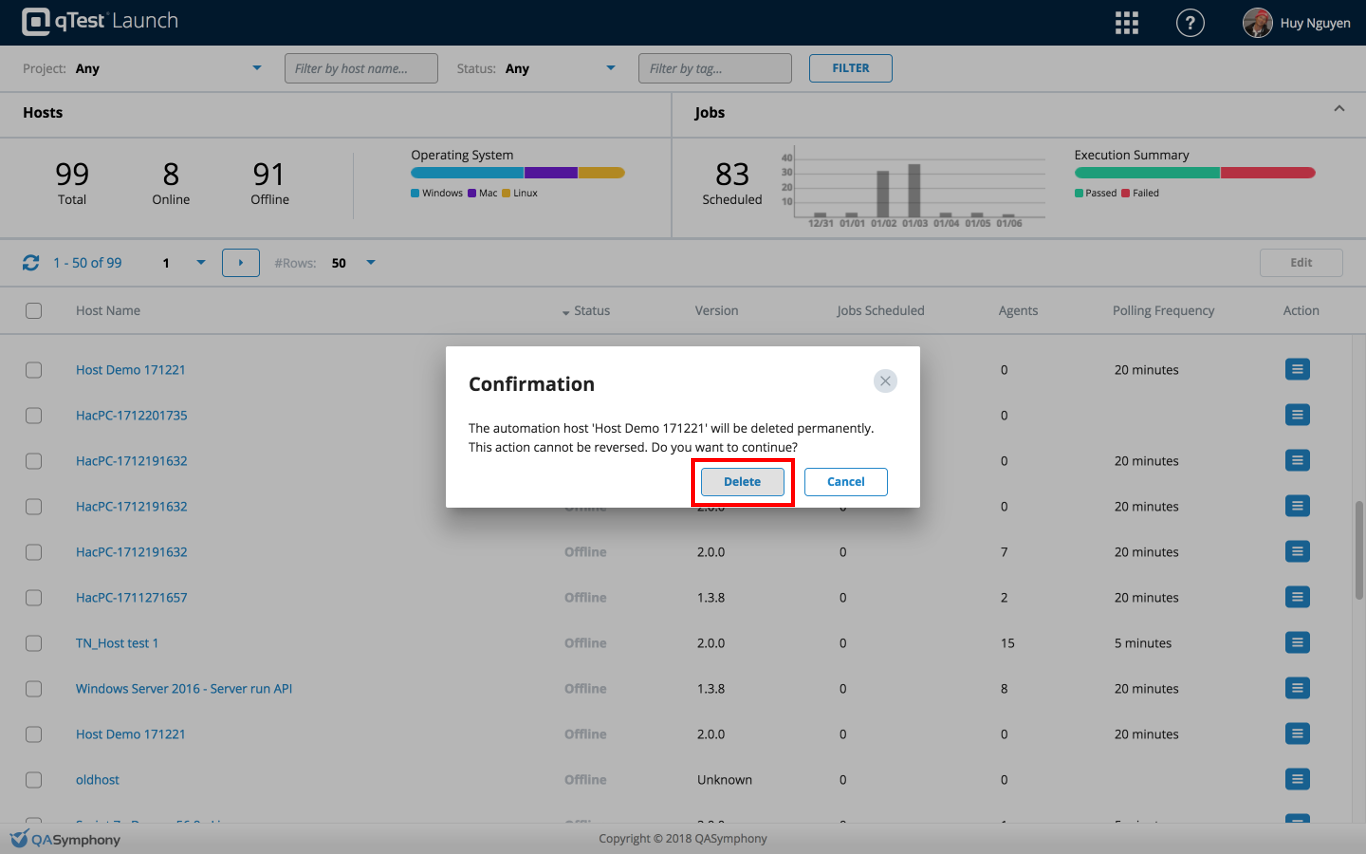The width and height of the screenshot is (1366, 854).
Task: Click the help question mark icon
Action: pos(1189,23)
